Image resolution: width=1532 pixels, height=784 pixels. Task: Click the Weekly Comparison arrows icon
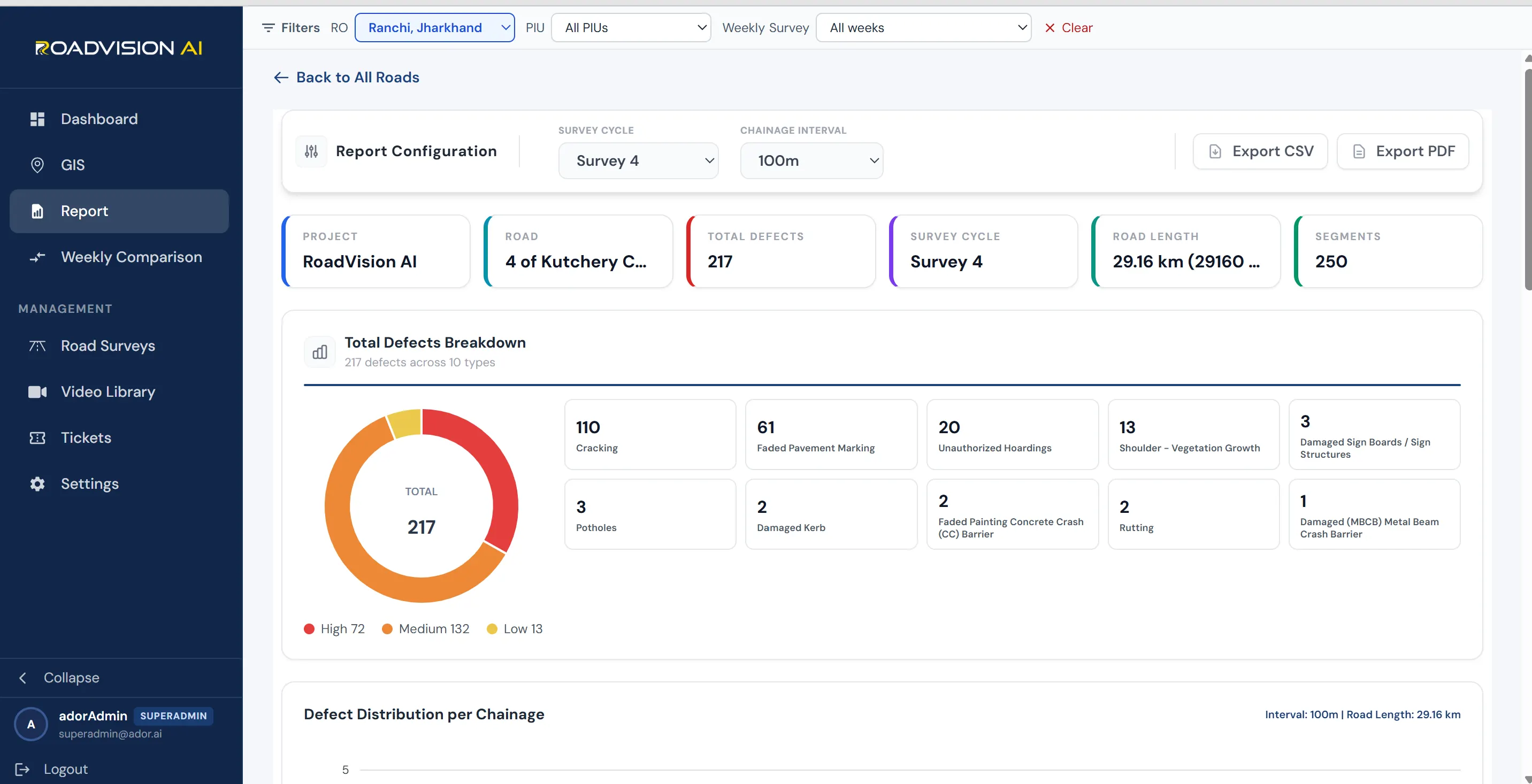(37, 257)
